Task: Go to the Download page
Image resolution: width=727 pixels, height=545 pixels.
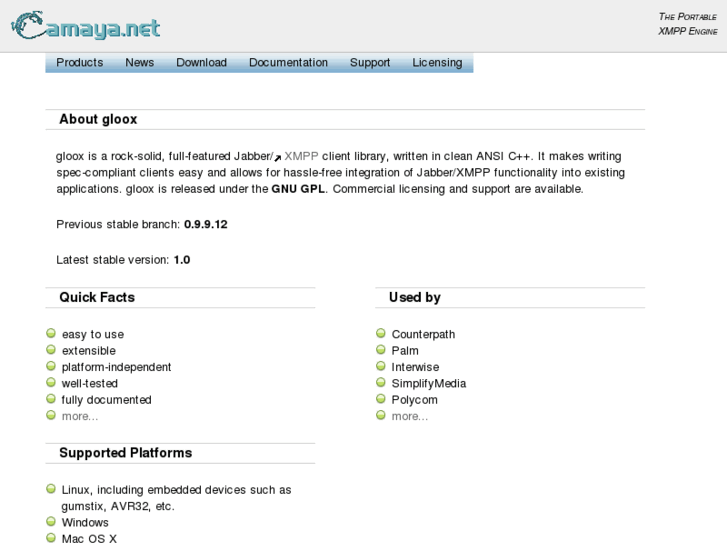Action: (x=202, y=63)
